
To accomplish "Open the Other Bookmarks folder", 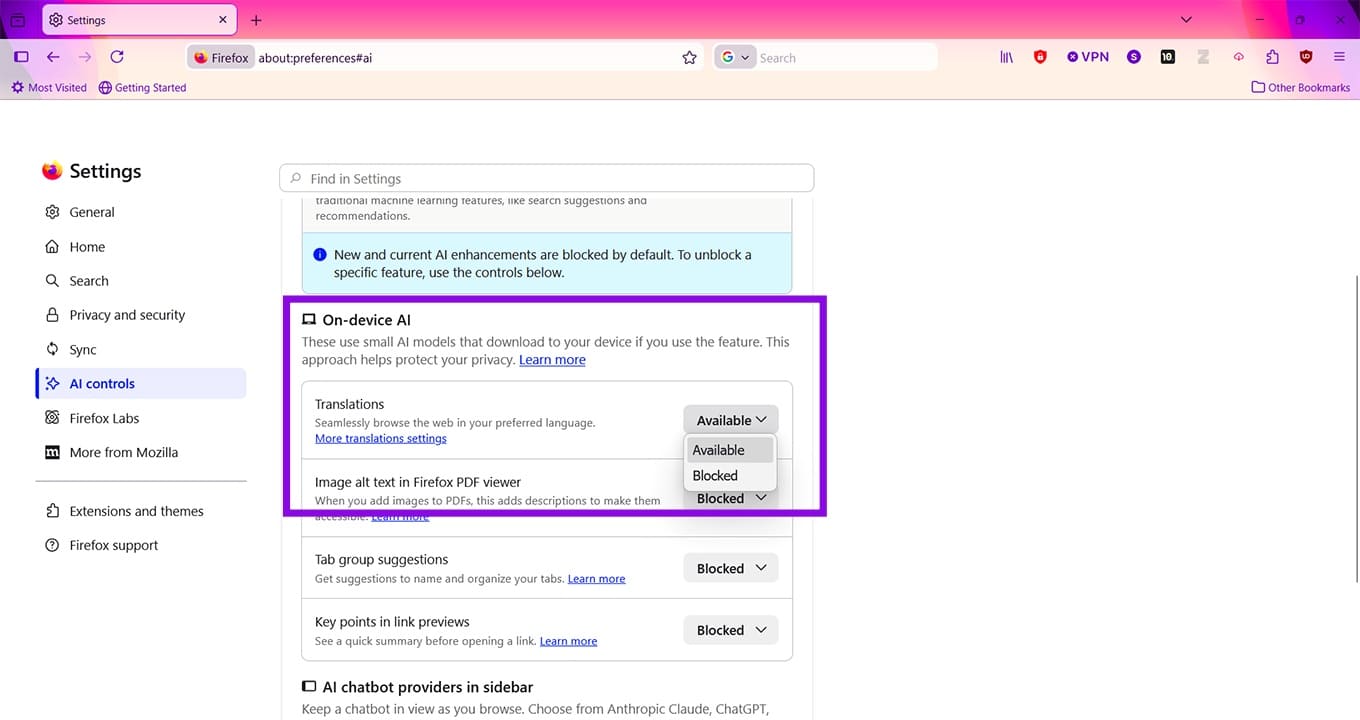I will [1300, 88].
